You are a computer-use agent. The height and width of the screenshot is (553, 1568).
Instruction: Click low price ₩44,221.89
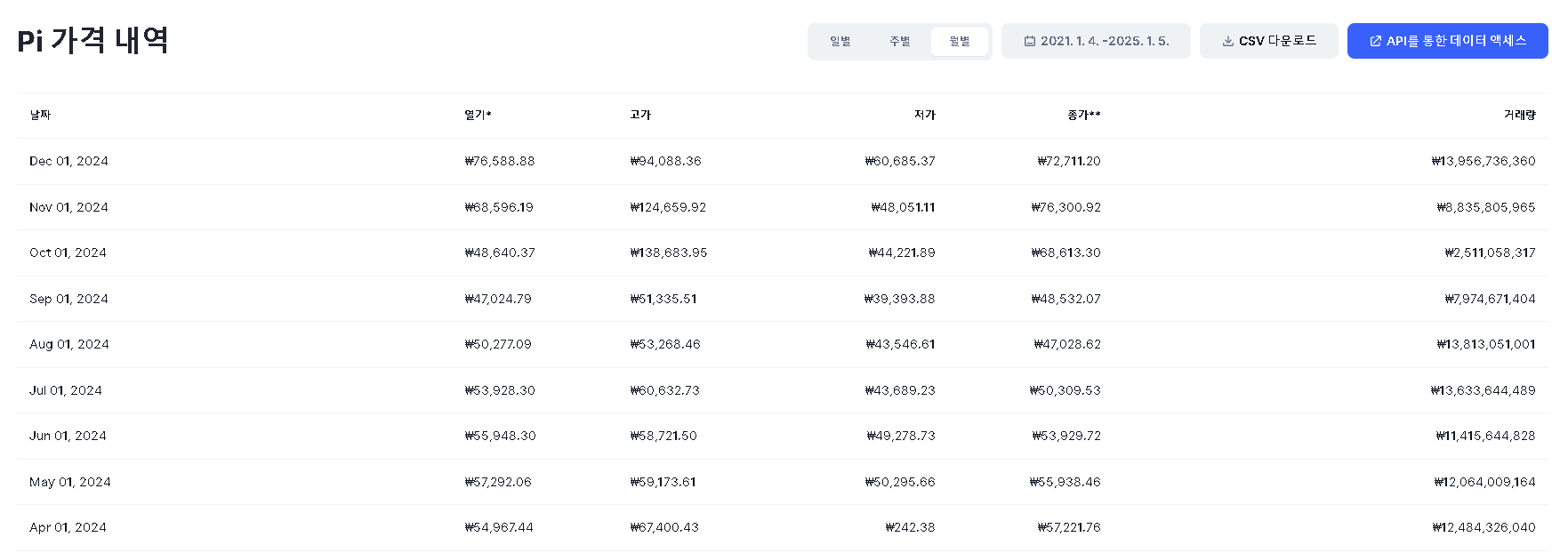point(902,252)
